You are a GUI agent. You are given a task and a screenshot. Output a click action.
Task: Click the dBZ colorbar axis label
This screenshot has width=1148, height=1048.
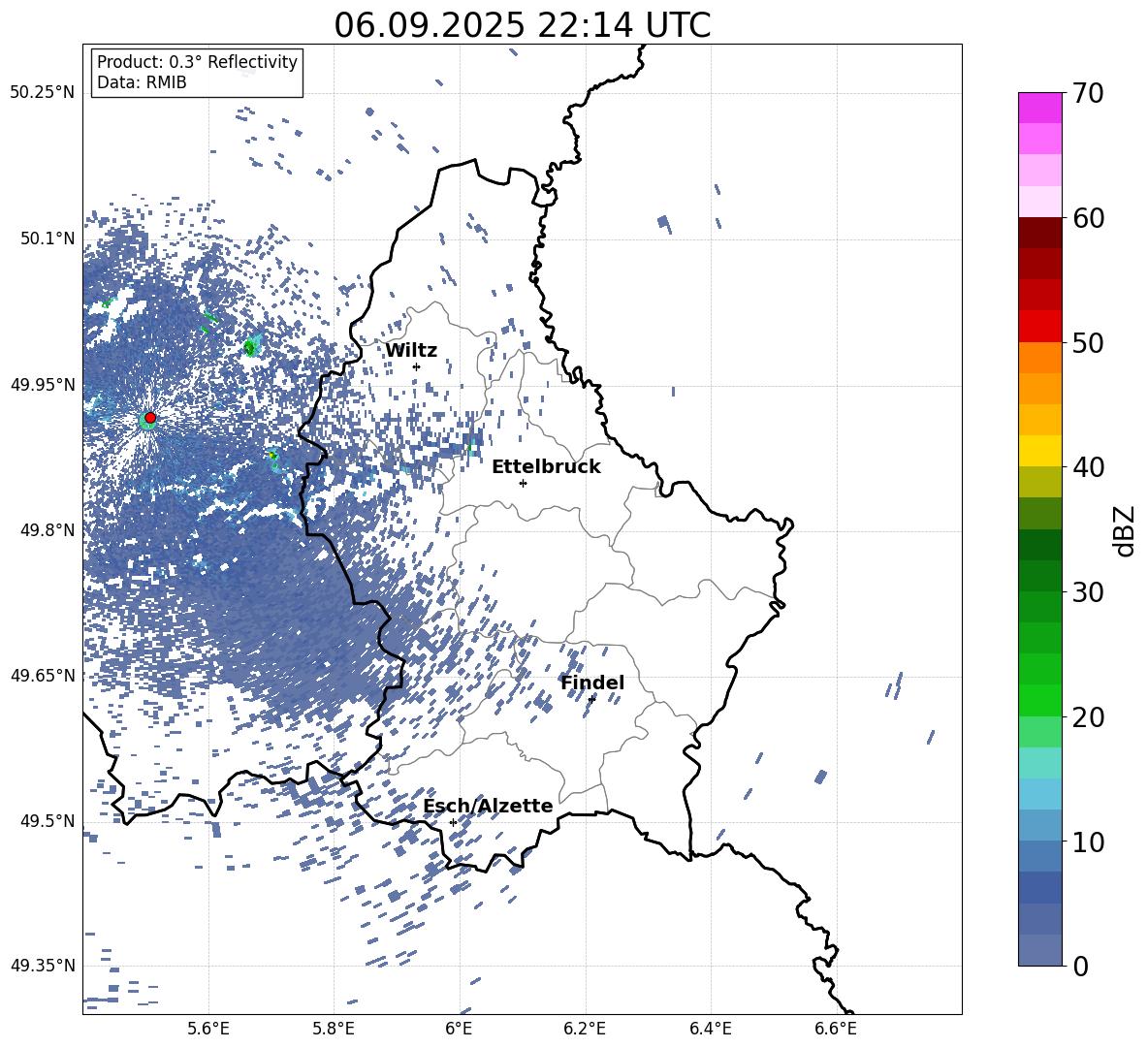coord(1126,530)
